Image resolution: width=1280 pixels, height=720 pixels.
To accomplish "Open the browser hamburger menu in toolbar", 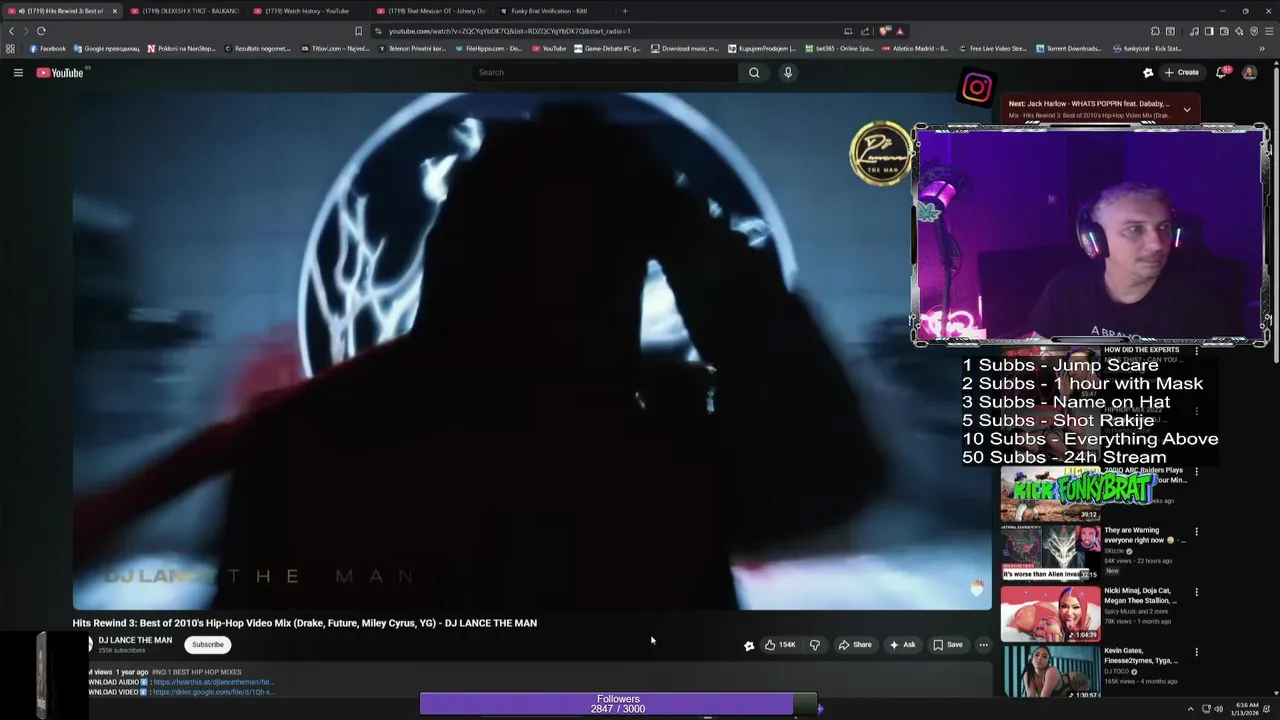I will point(1268,31).
